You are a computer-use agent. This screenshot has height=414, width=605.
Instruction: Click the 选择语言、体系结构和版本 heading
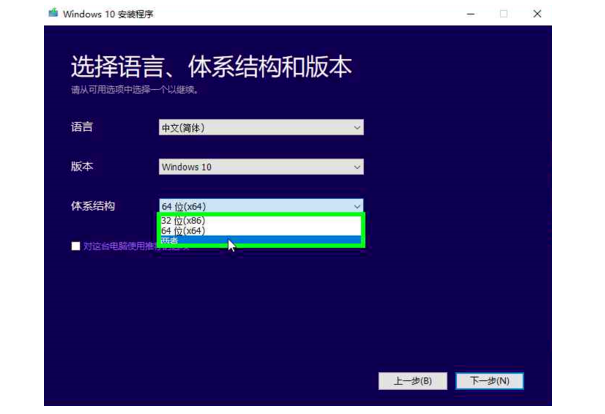(211, 66)
